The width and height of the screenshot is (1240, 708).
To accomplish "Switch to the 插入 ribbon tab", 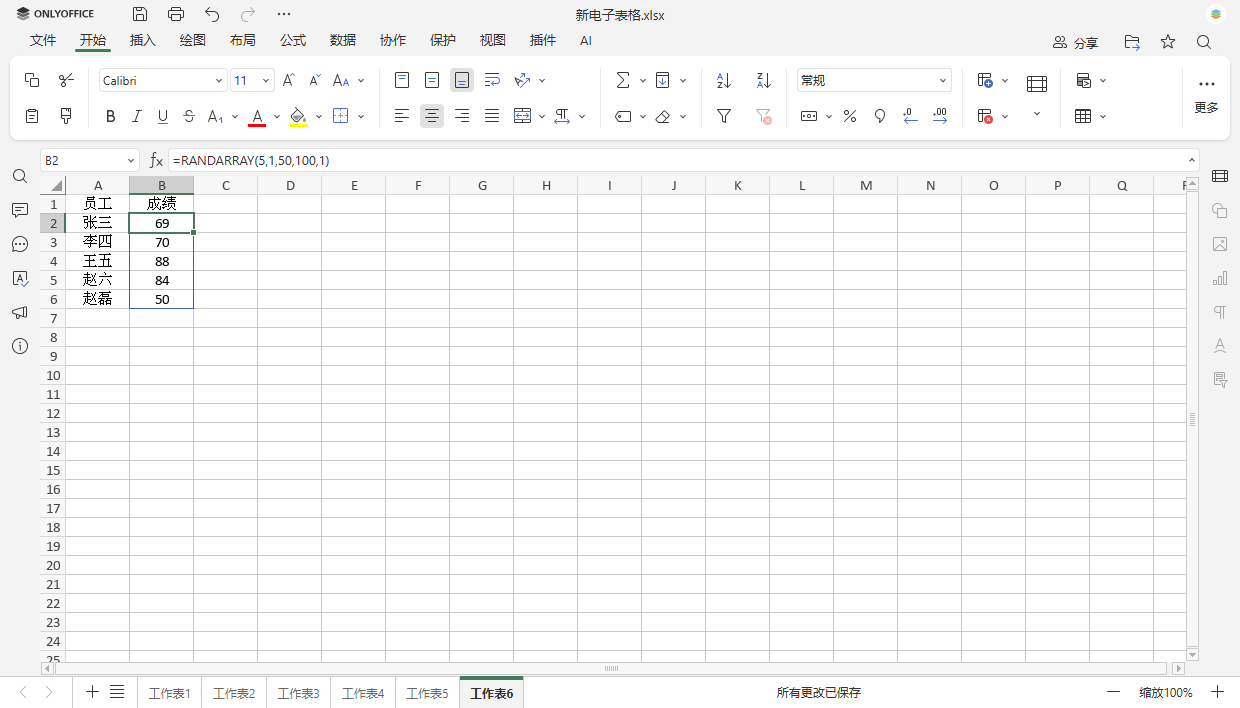I will (142, 40).
